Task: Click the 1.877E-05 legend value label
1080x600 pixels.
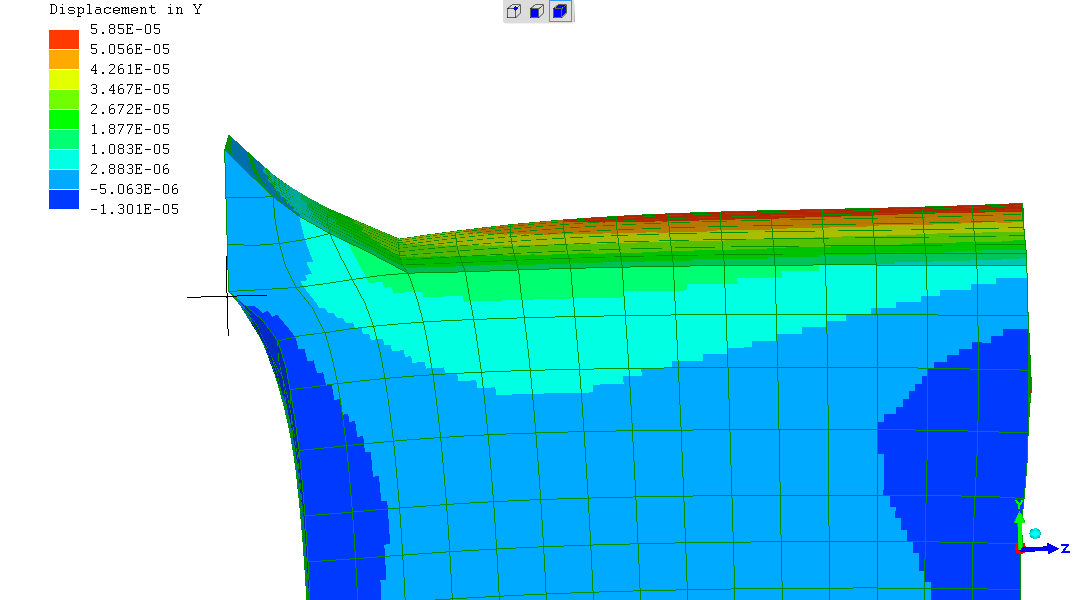Action: [x=130, y=129]
